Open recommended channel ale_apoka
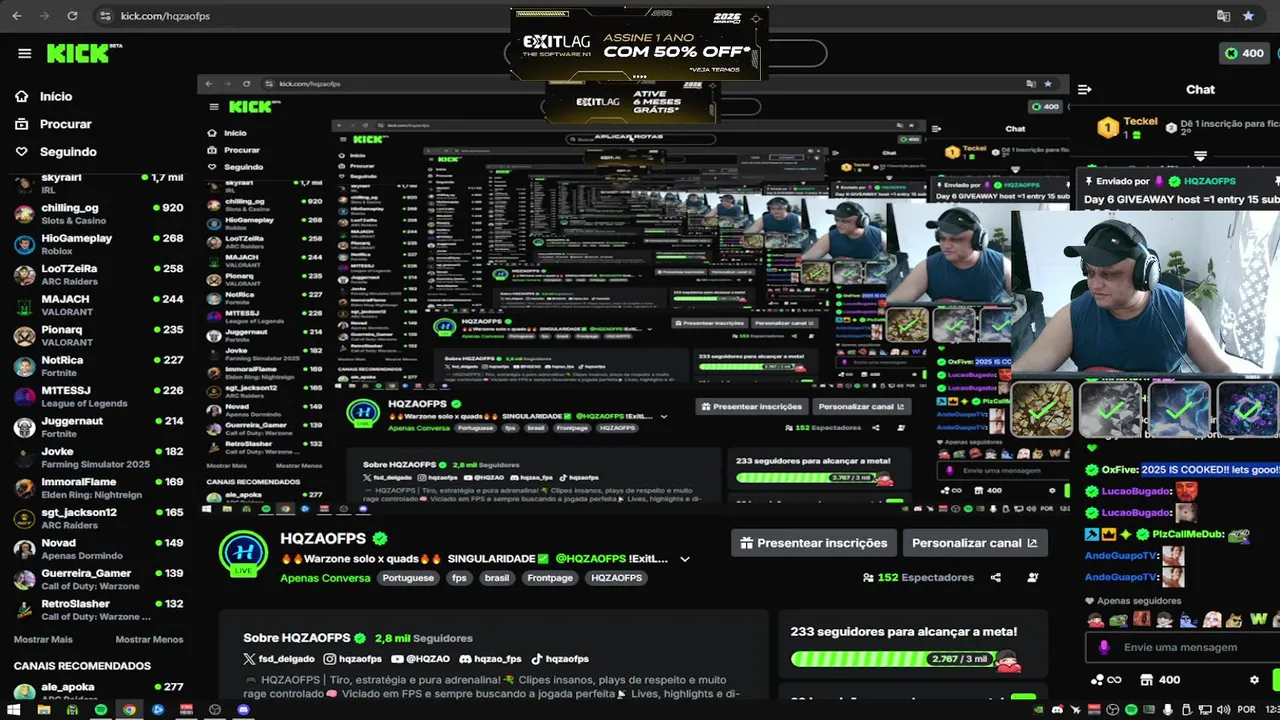The height and width of the screenshot is (720, 1280). pyautogui.click(x=98, y=691)
